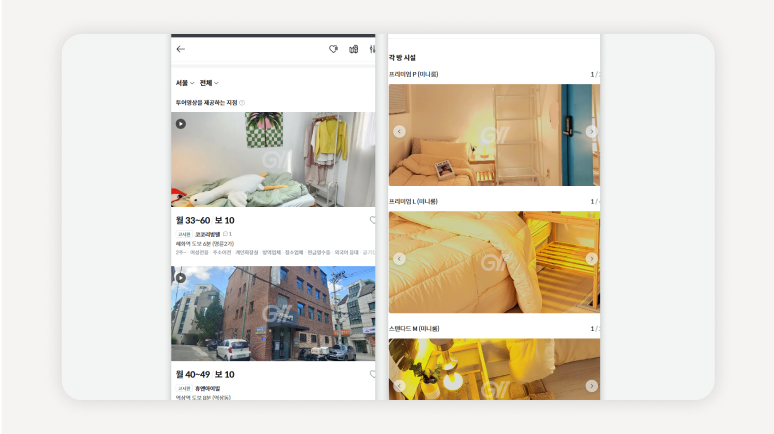The height and width of the screenshot is (434, 774).
Task: Open the 월 33~60 보 10 listing title
Action: pyautogui.click(x=205, y=220)
